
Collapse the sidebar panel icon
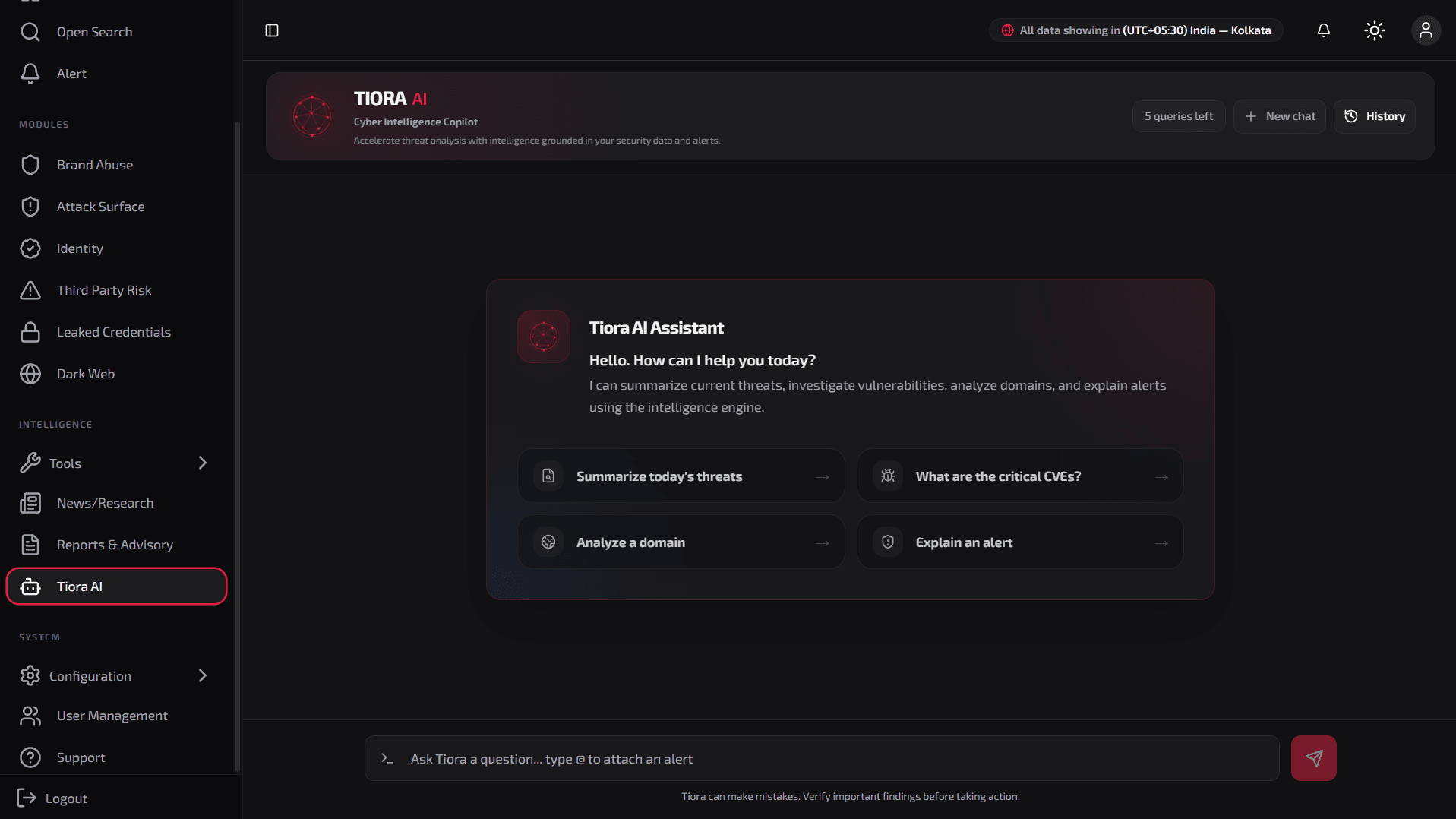272,30
